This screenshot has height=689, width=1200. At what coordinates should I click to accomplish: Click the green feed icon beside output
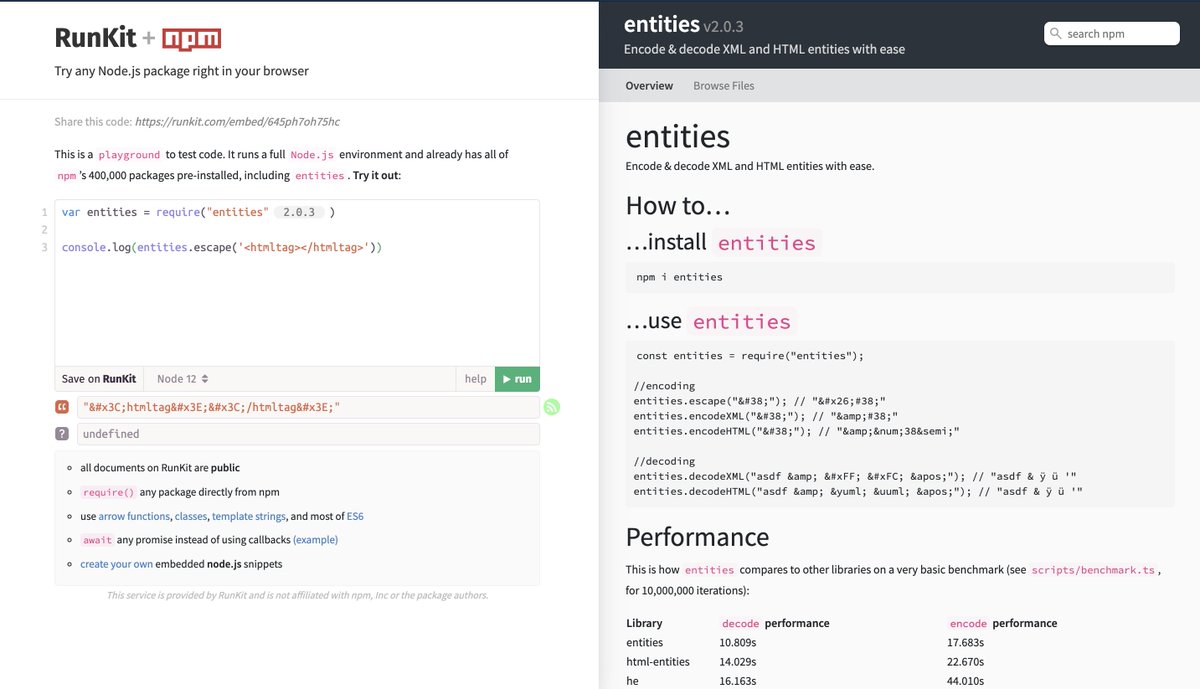tap(551, 407)
